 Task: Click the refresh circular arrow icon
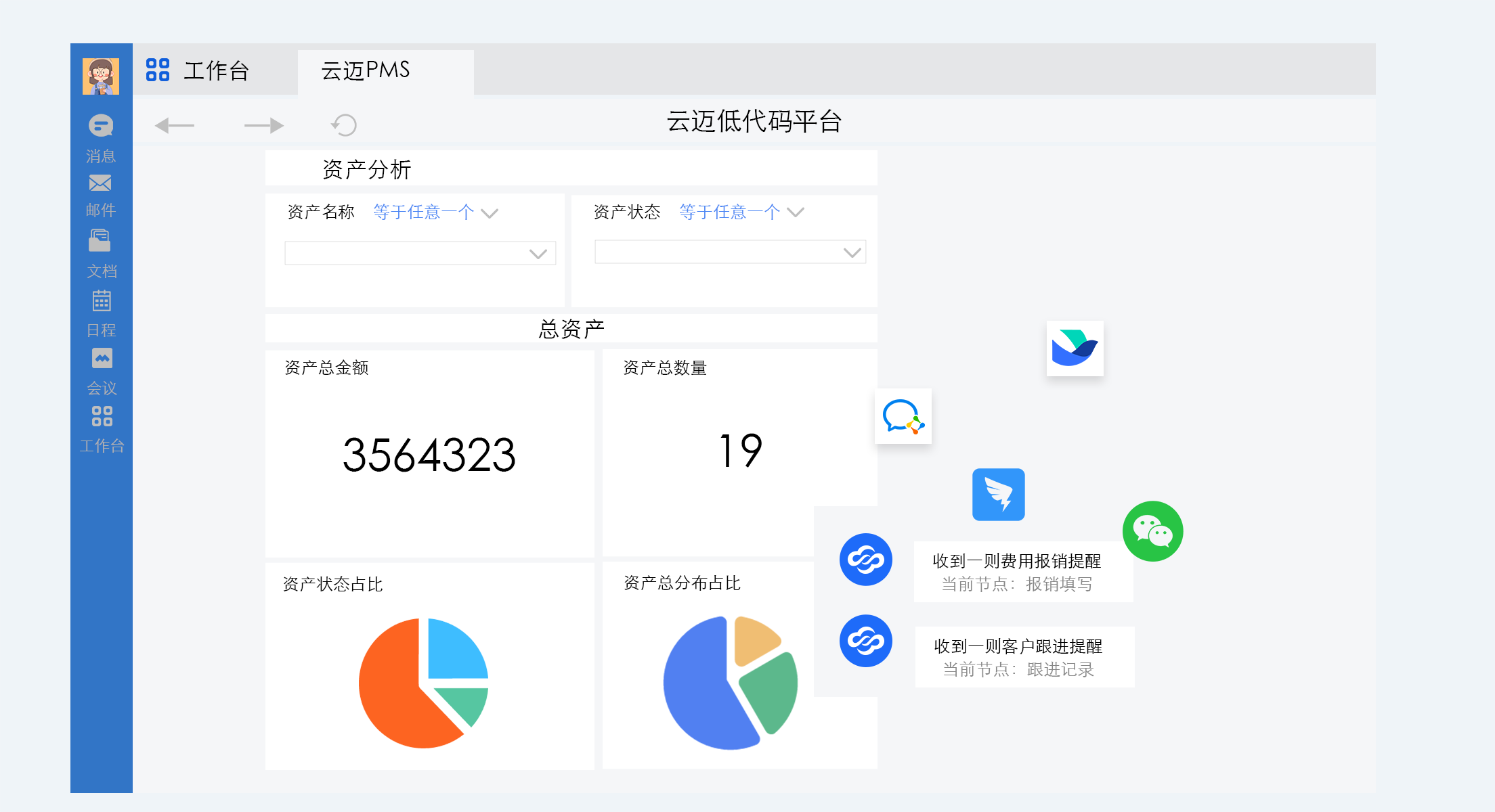pos(344,125)
